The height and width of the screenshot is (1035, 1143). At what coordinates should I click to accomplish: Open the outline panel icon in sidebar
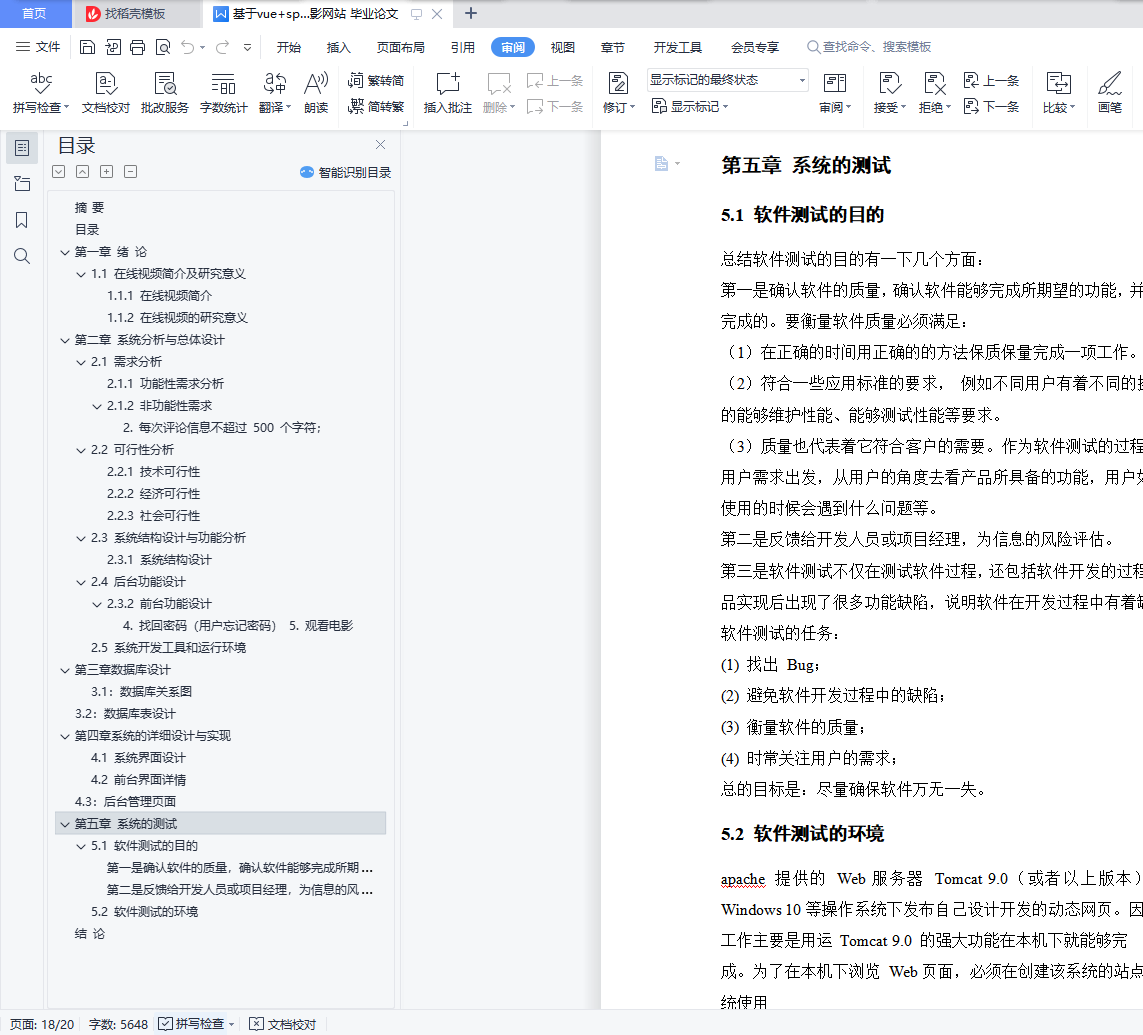pos(22,148)
